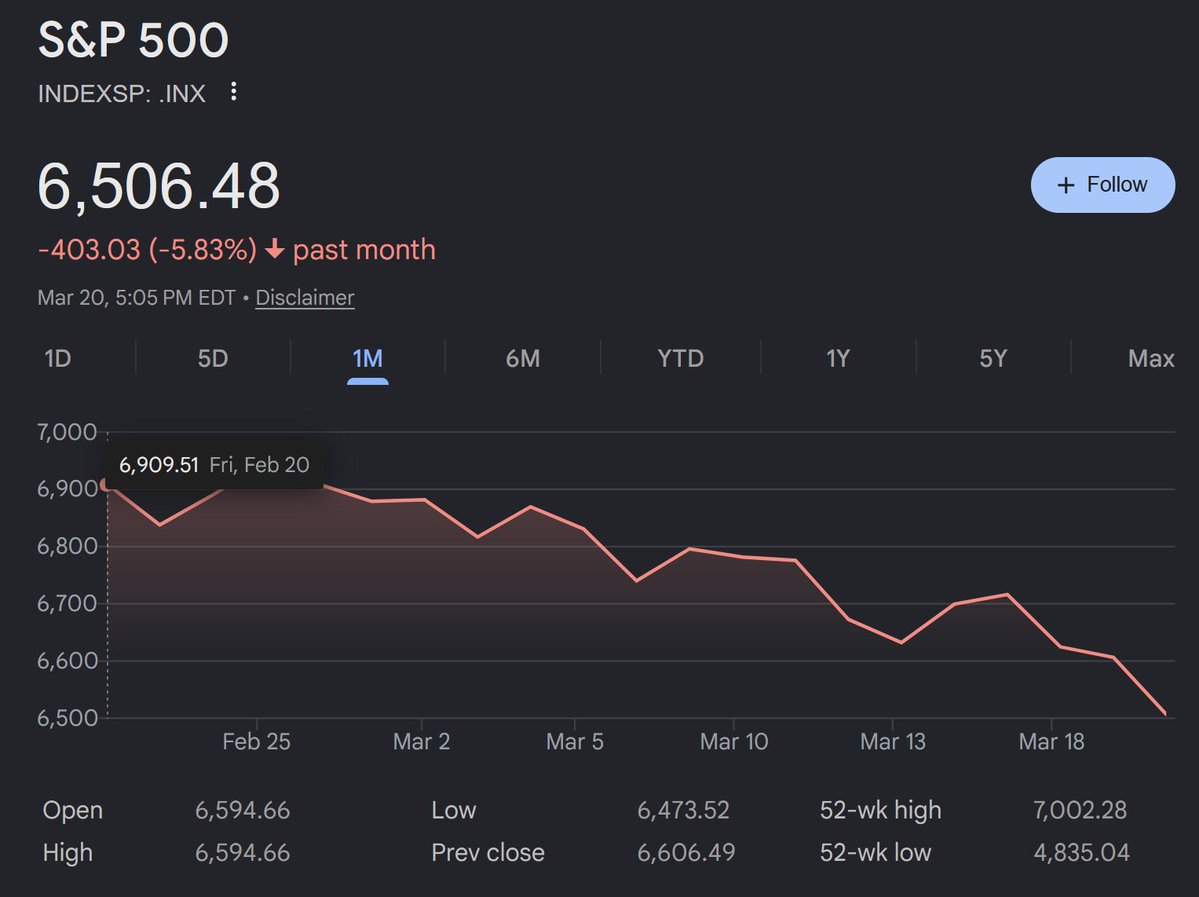The image size is (1199, 897).
Task: Switch chart to the 1Y range
Action: 838,358
